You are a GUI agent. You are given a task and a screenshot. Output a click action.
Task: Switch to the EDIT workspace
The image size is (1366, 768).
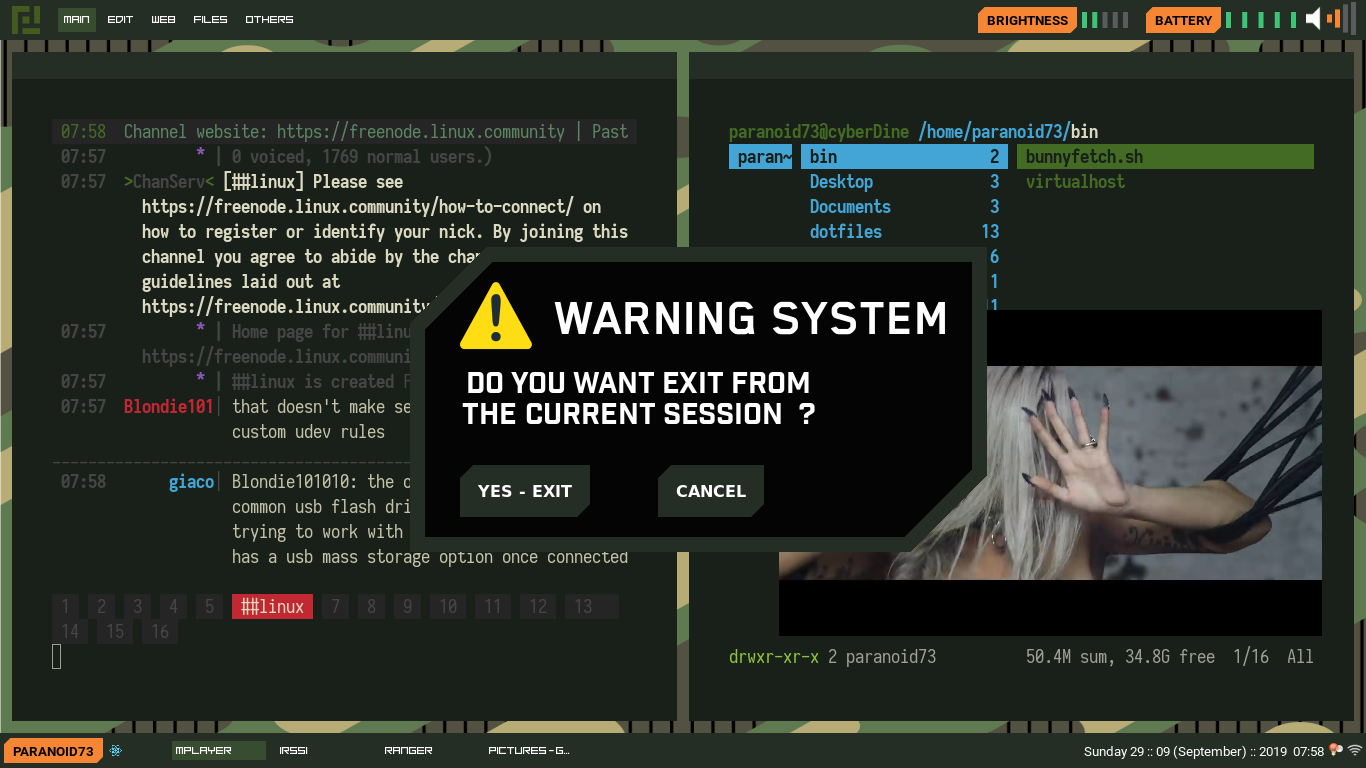coord(120,19)
